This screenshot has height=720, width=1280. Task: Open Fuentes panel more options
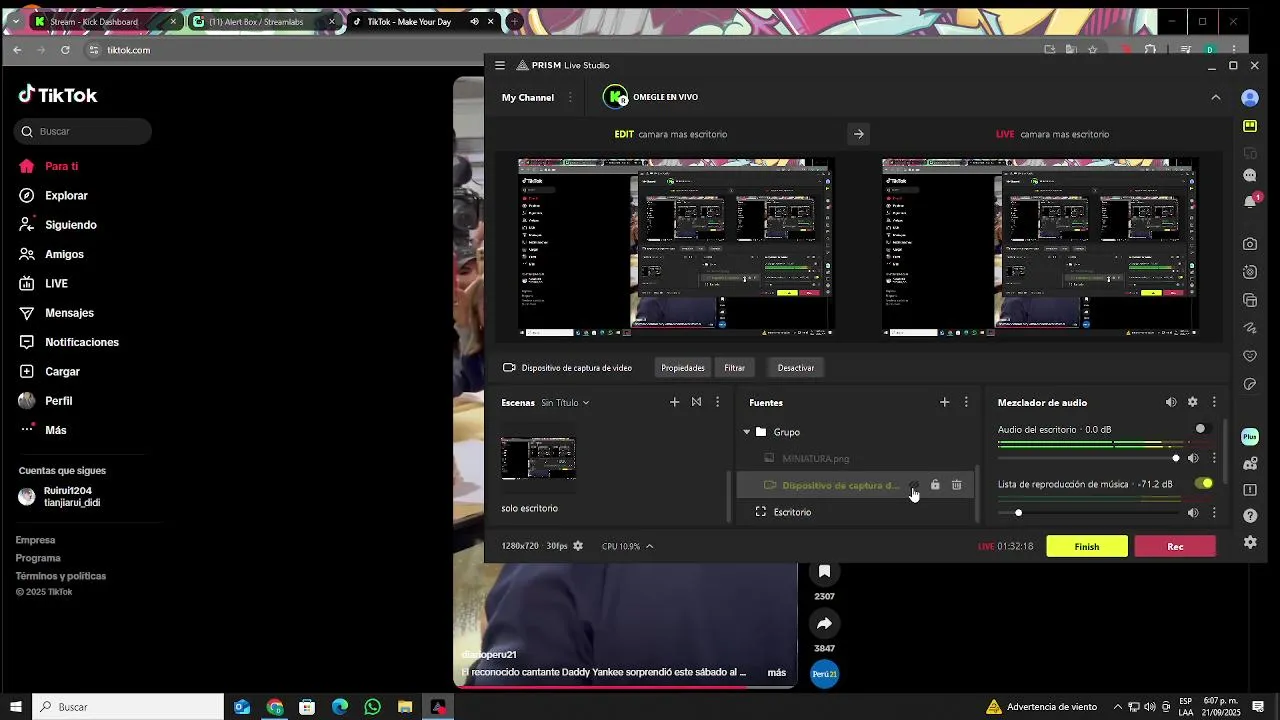click(966, 402)
